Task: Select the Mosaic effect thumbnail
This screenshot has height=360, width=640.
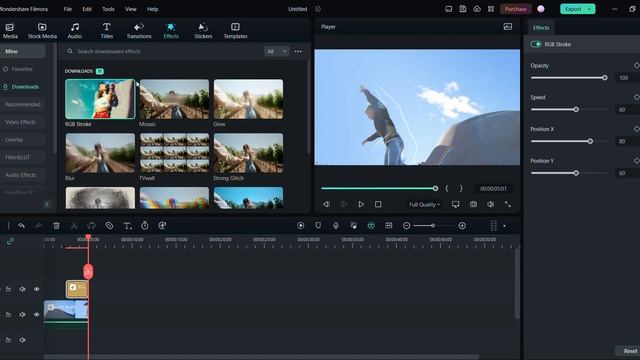Action: [174, 99]
